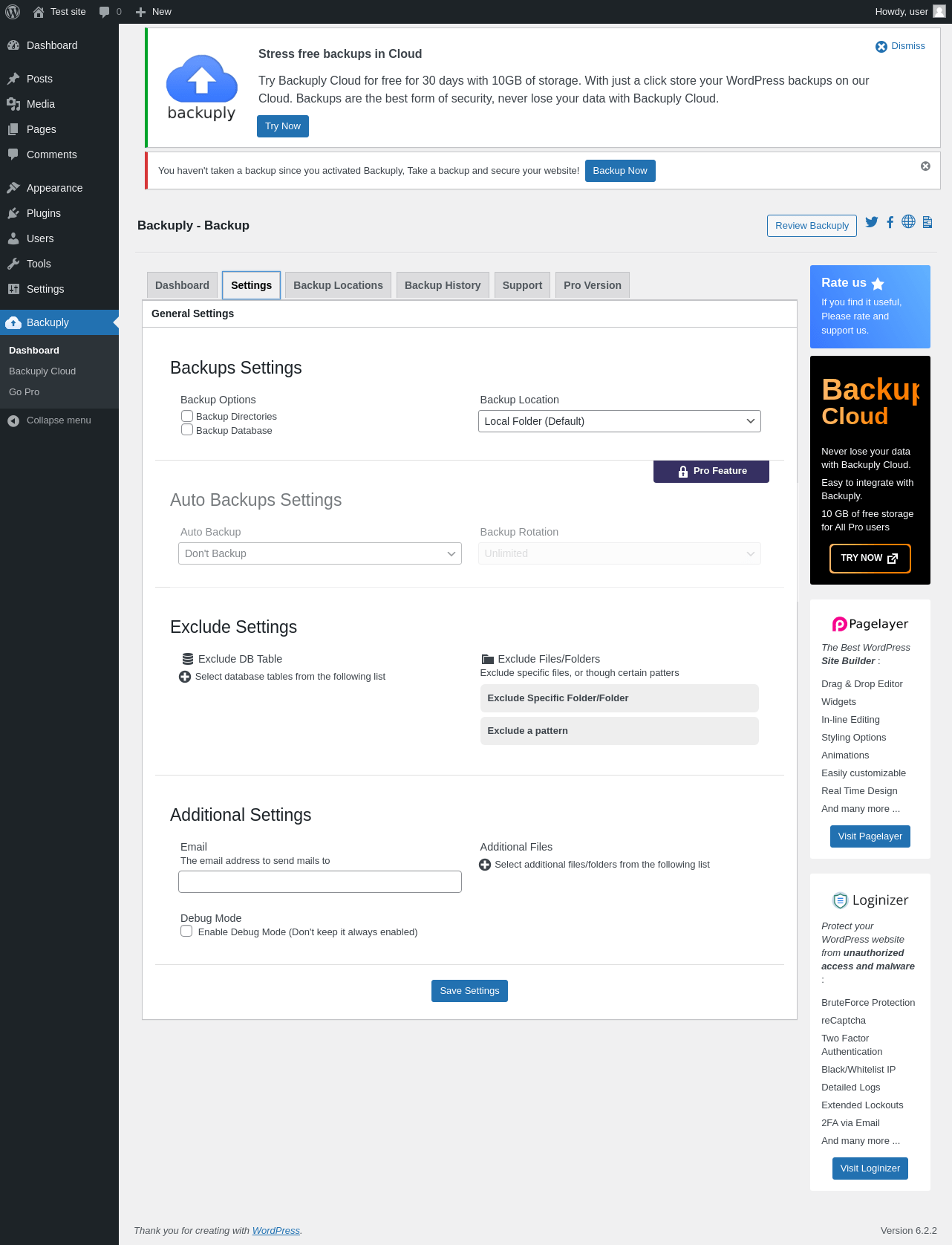Image resolution: width=952 pixels, height=1245 pixels.
Task: Click the WordPress logo icon
Action: point(13,12)
